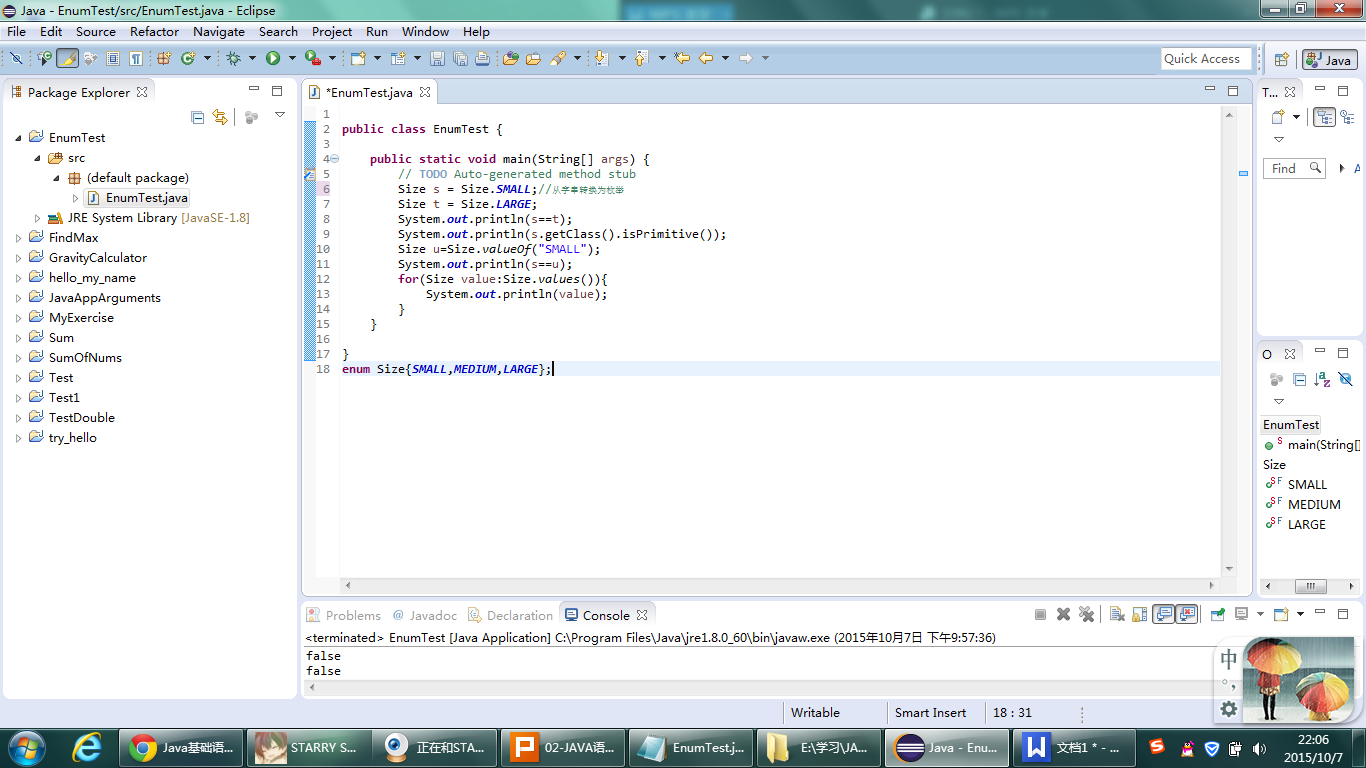Image resolution: width=1366 pixels, height=768 pixels.
Task: Click the Terminate (stop square) console button
Action: point(1040,614)
